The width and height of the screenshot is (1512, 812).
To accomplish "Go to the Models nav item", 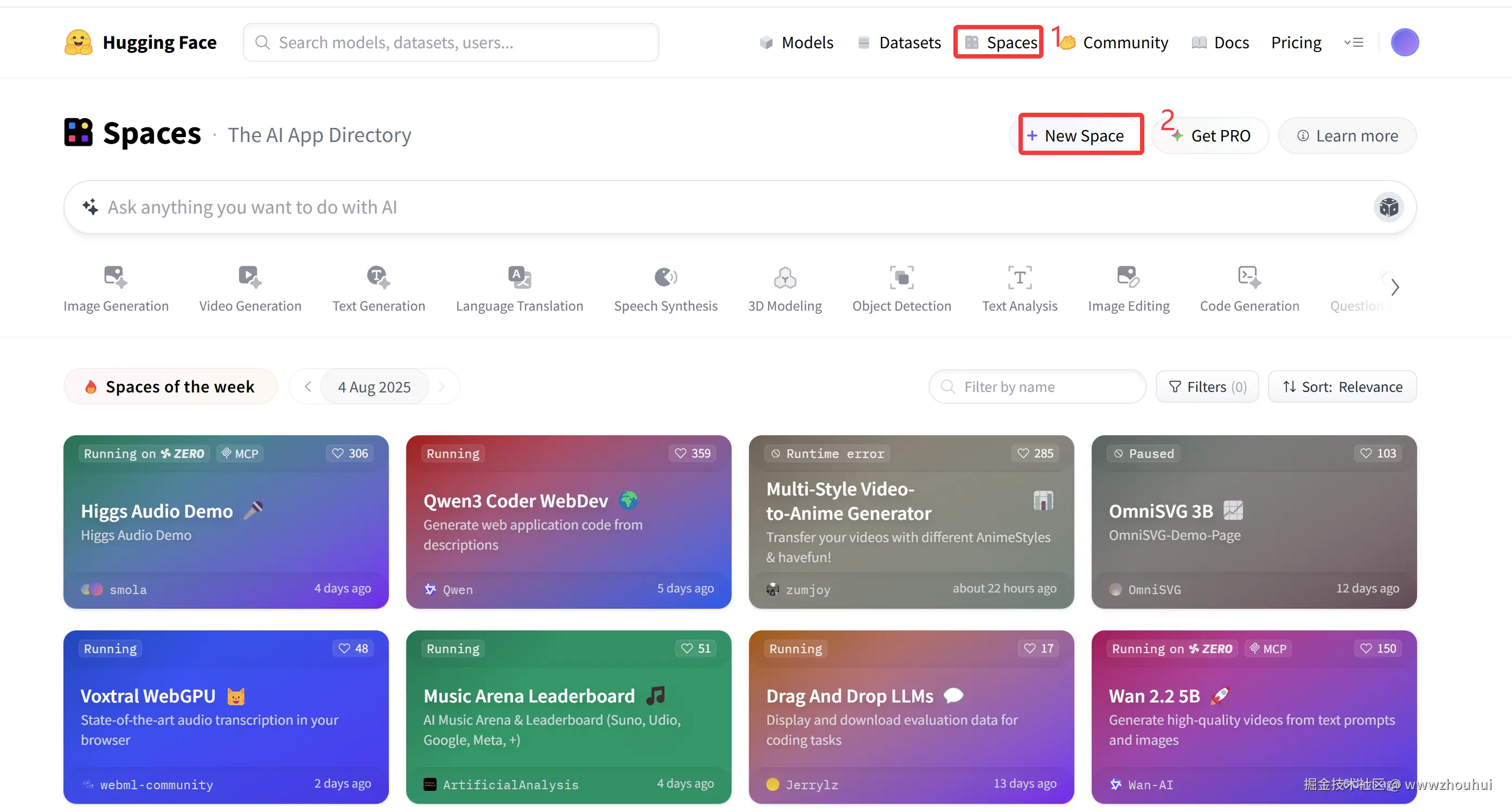I will coord(797,42).
